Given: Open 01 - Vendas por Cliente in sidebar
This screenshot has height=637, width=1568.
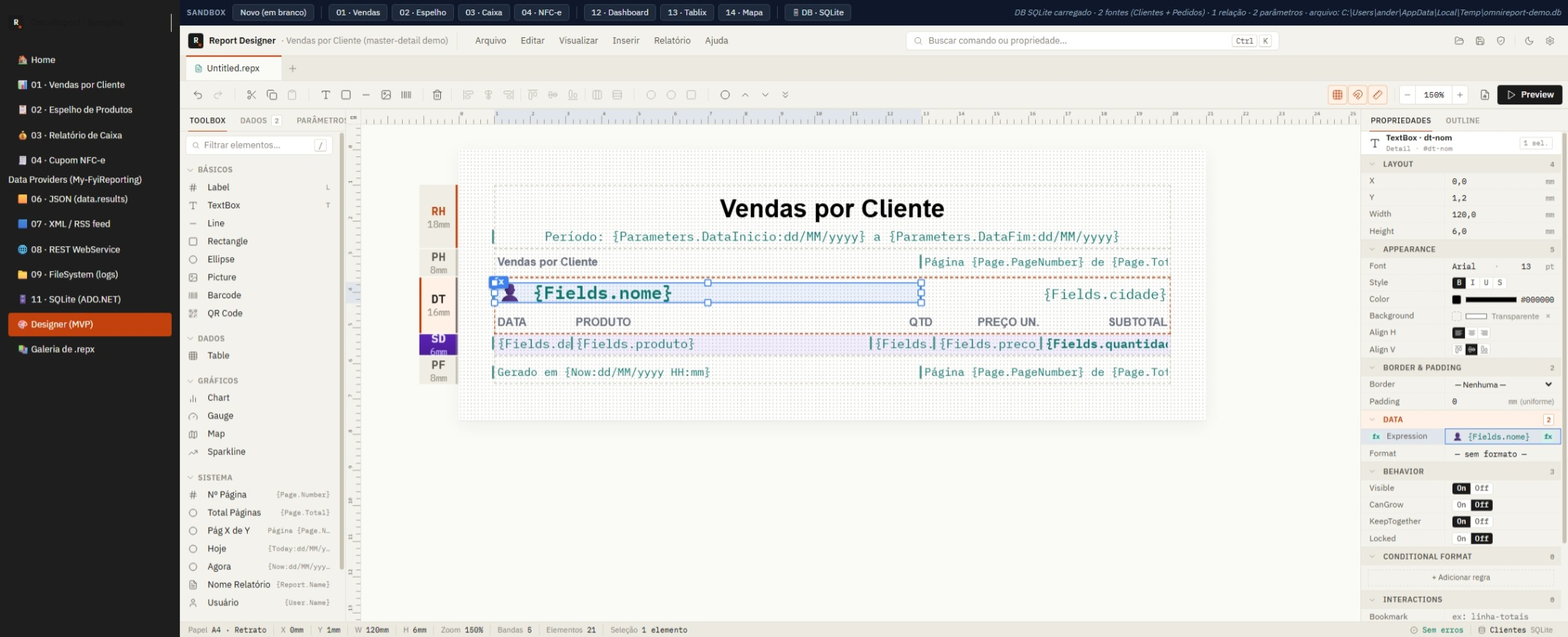Looking at the screenshot, I should [90, 85].
